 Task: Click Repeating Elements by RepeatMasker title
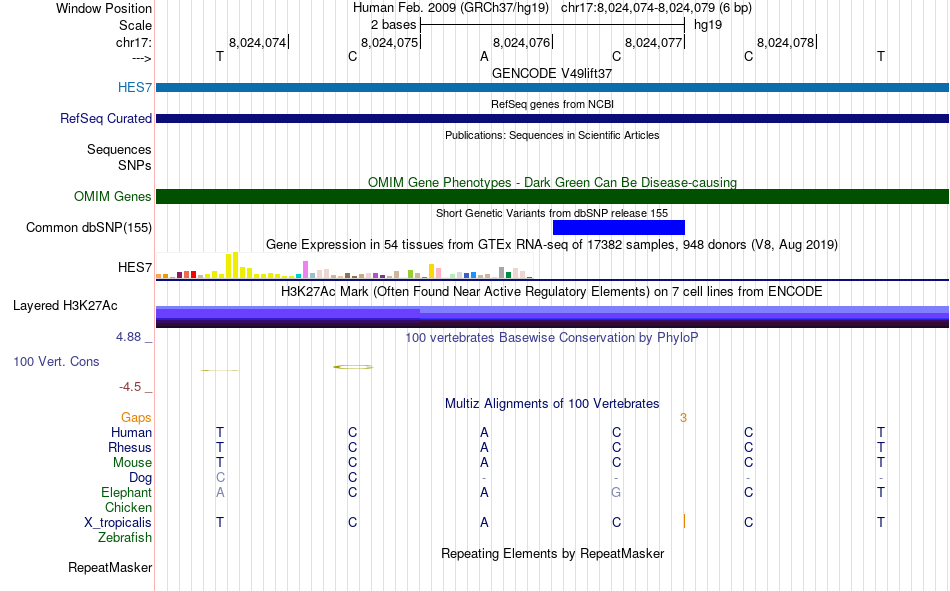coord(552,553)
